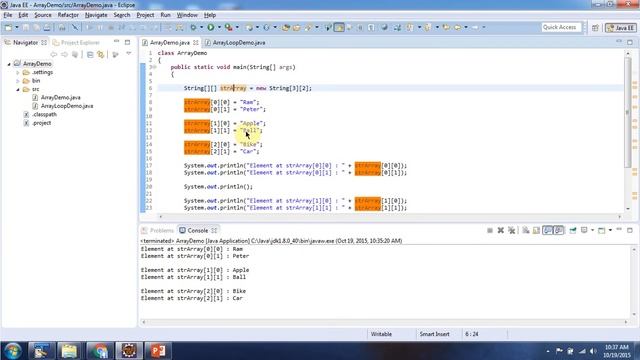640x360 pixels.
Task: Open the Refactor menu
Action: point(68,15)
